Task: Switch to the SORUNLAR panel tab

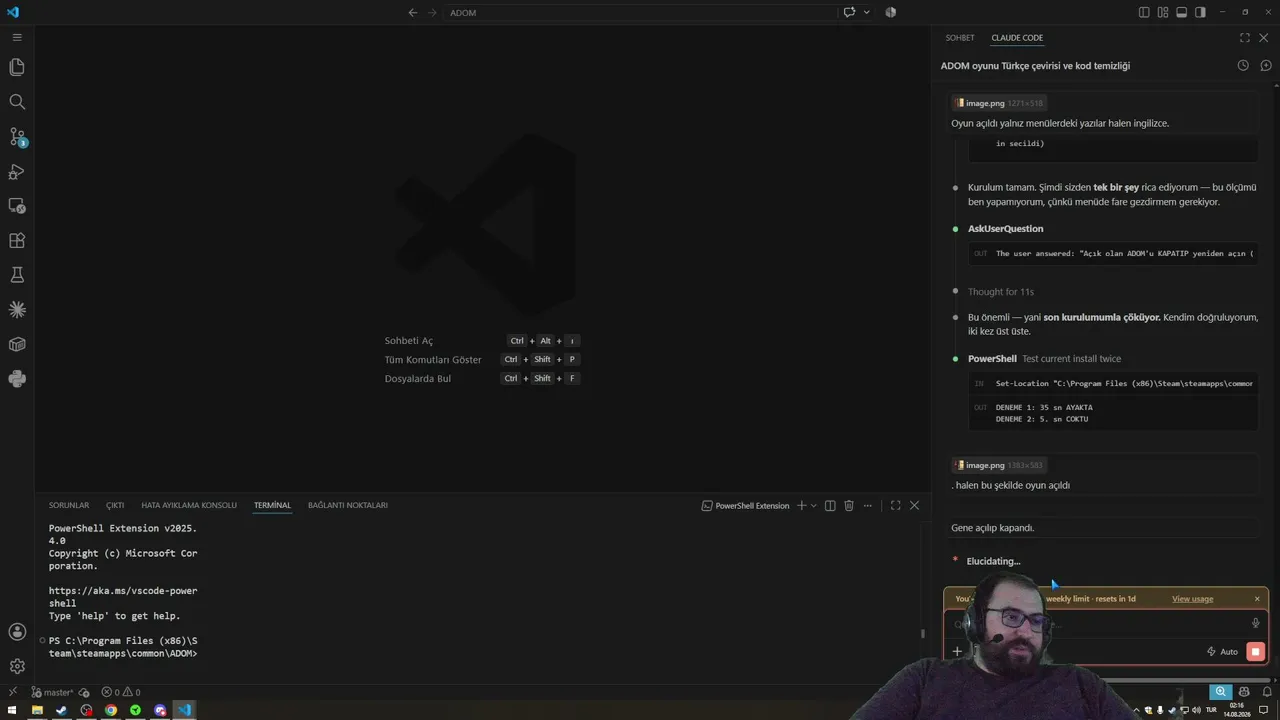Action: click(x=69, y=506)
